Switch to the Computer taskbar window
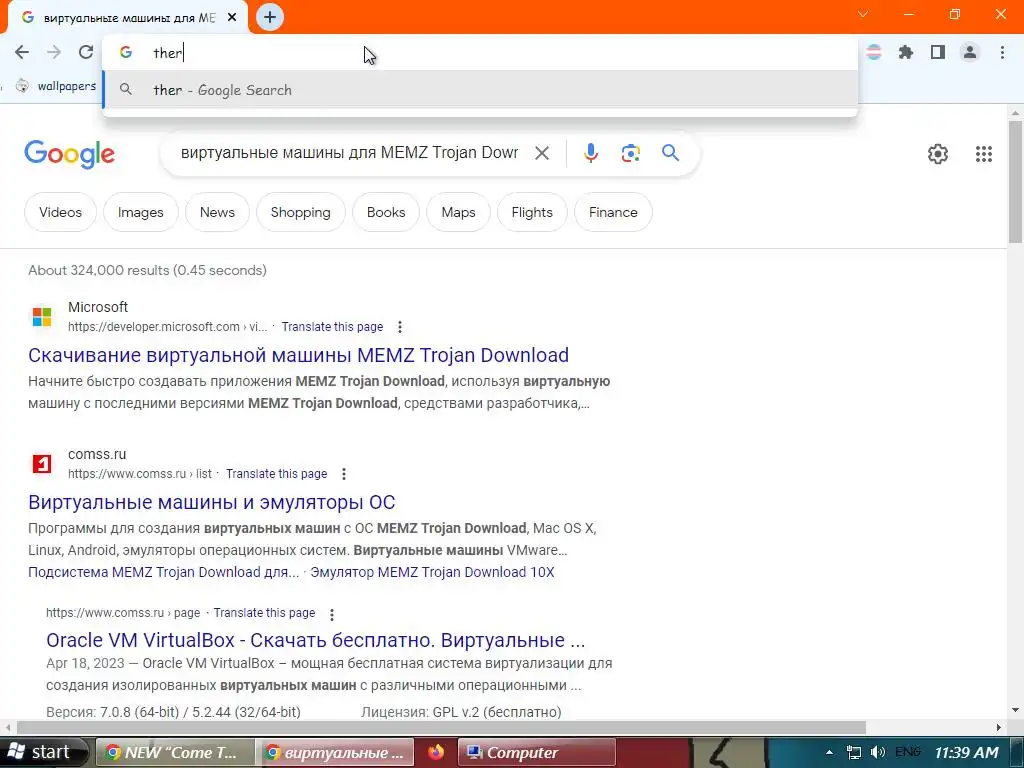 coord(536,752)
